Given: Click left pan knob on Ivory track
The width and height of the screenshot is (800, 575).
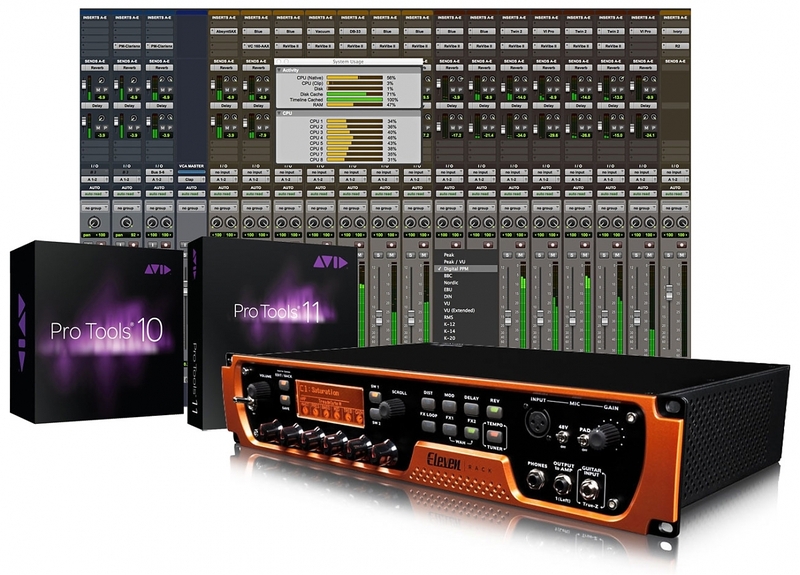Looking at the screenshot, I should [668, 222].
